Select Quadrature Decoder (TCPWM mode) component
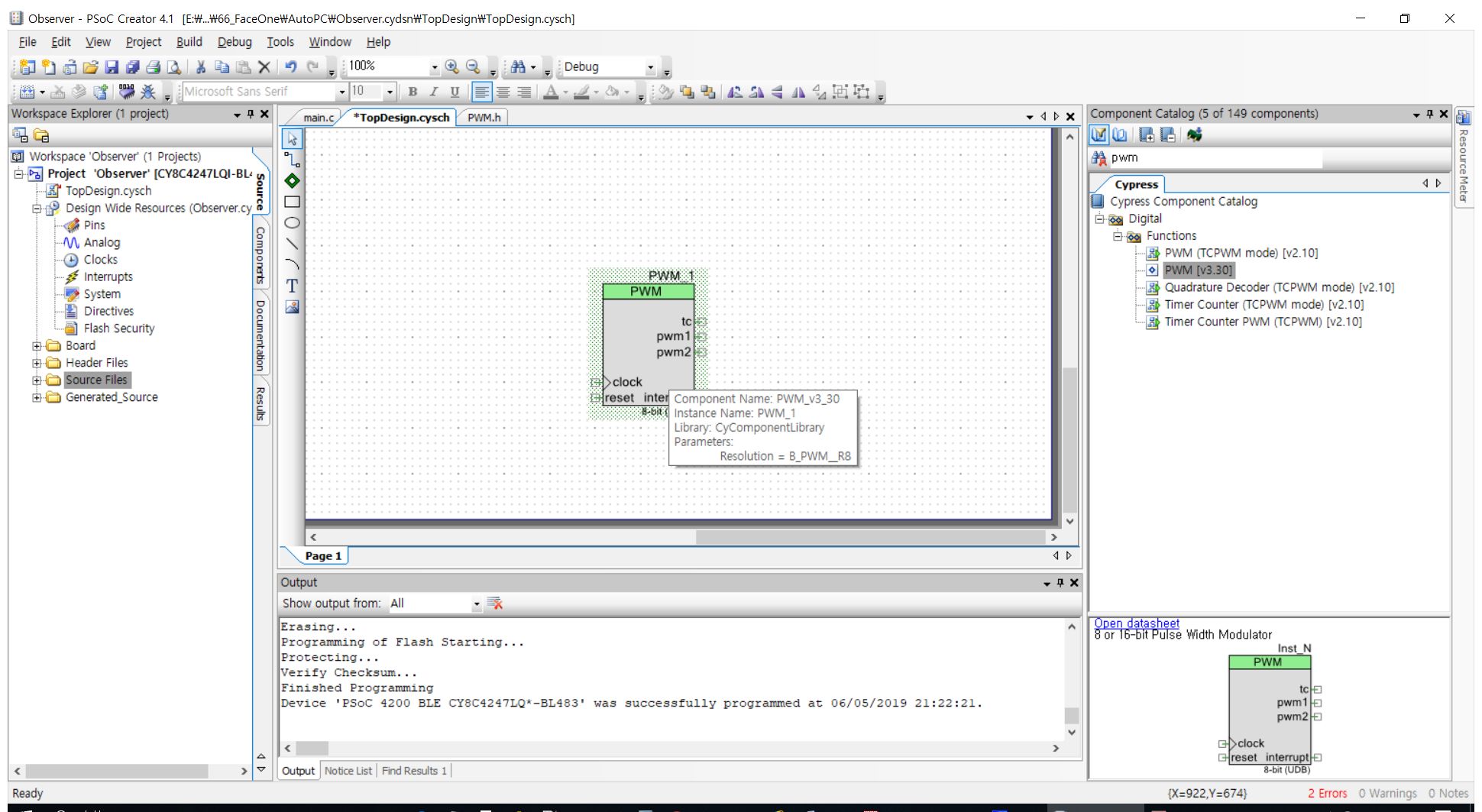 tap(1280, 287)
